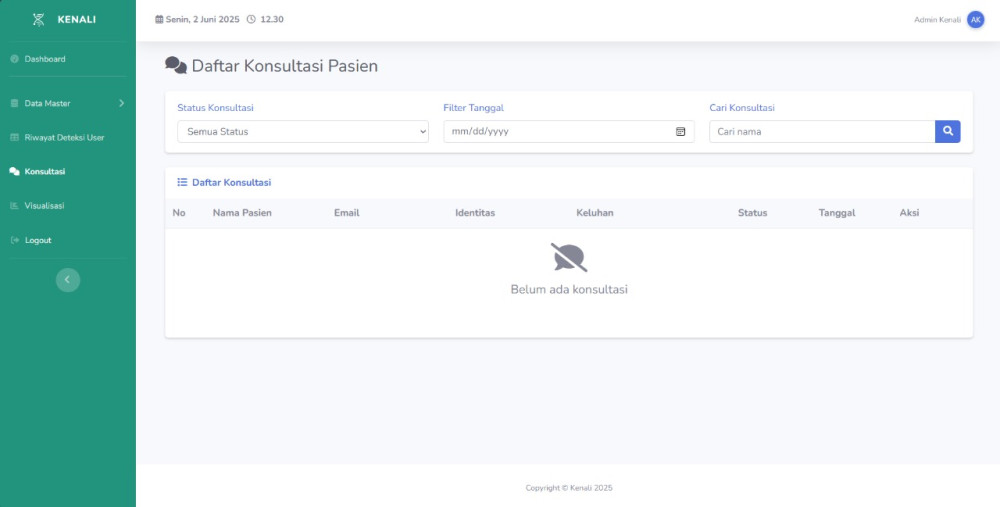Viewport: 1000px width, 507px height.
Task: Click the Riwayat Deteksi User table icon
Action: [x=14, y=138]
